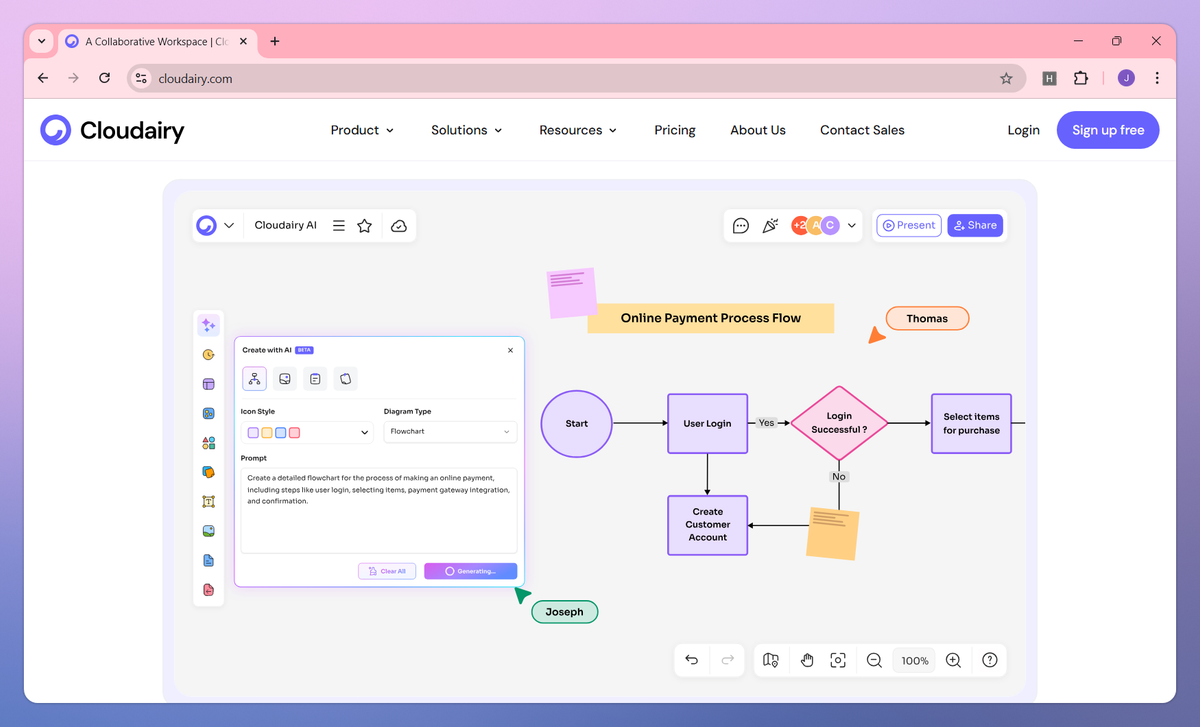The height and width of the screenshot is (727, 1200).
Task: Click the Sign up free button
Action: (1108, 130)
